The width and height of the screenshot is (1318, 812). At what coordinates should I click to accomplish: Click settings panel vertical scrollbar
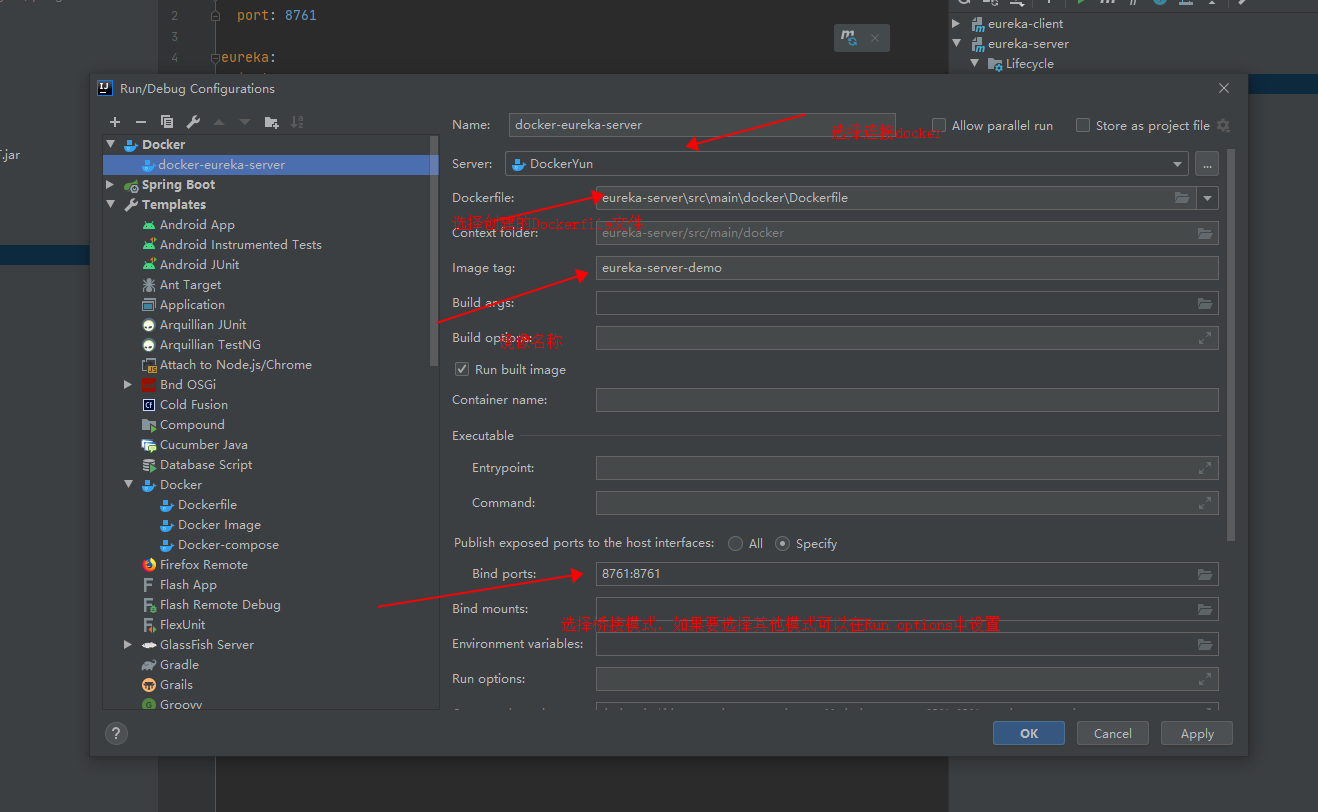1231,345
